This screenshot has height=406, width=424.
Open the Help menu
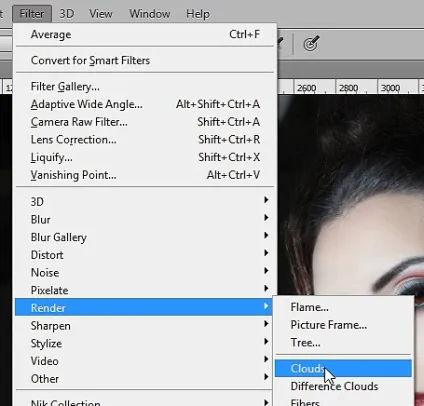pyautogui.click(x=198, y=14)
